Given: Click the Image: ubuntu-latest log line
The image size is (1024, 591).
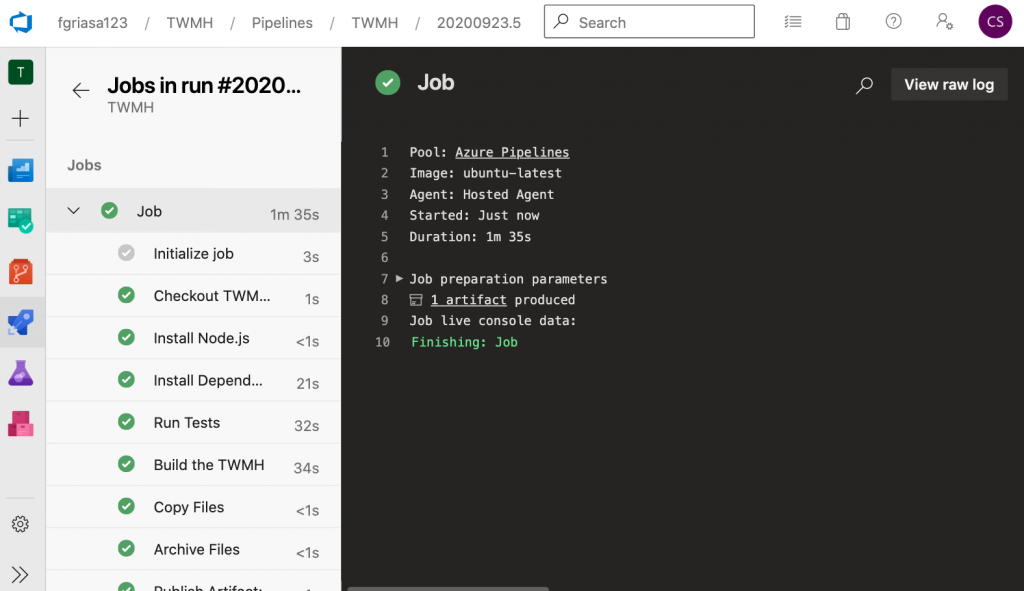Looking at the screenshot, I should tap(485, 173).
